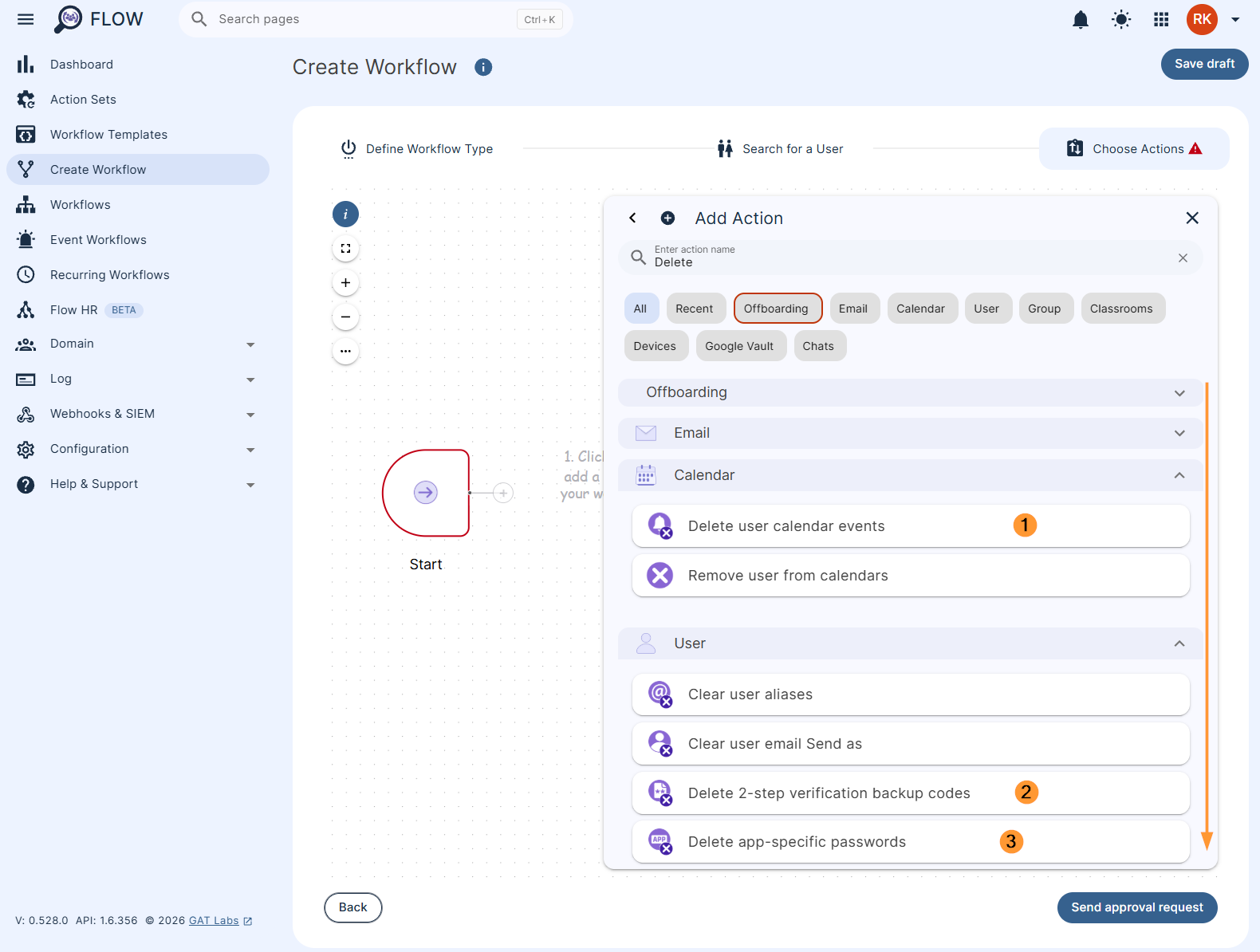Image resolution: width=1260 pixels, height=952 pixels.
Task: Collapse the Calendar section
Action: 910,475
